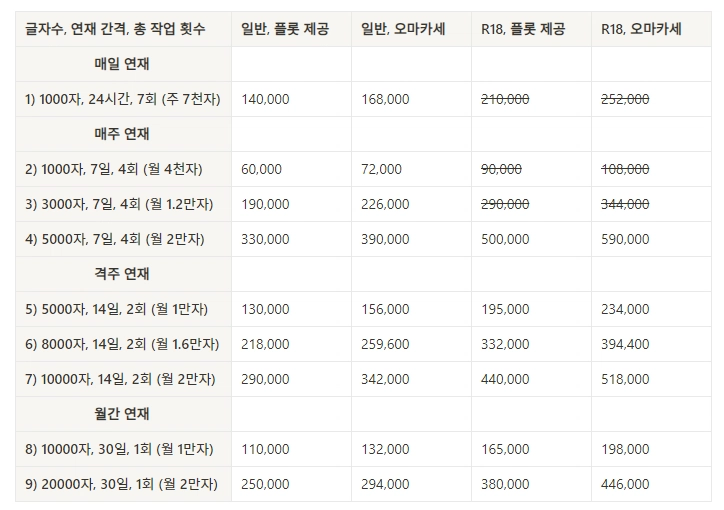Viewport: 724px width, 510px height.
Task: Click the 140,000 price cell
Action: tap(265, 99)
